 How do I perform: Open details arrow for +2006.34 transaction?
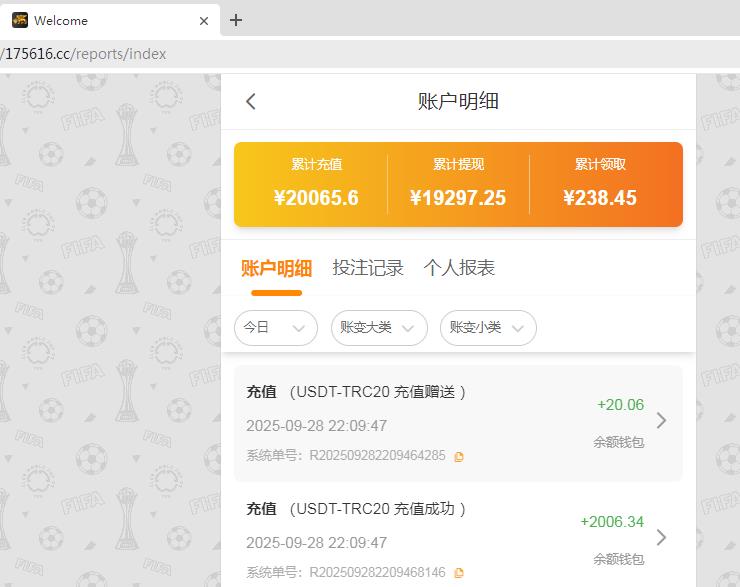click(661, 537)
